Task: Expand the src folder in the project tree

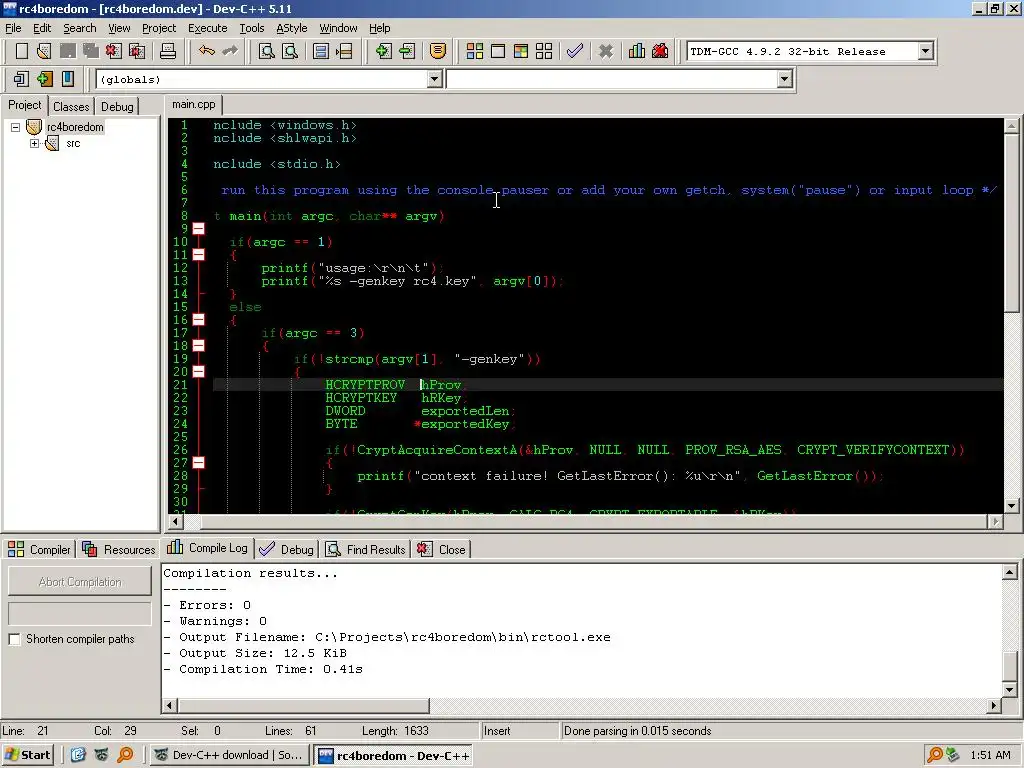Action: tap(35, 144)
